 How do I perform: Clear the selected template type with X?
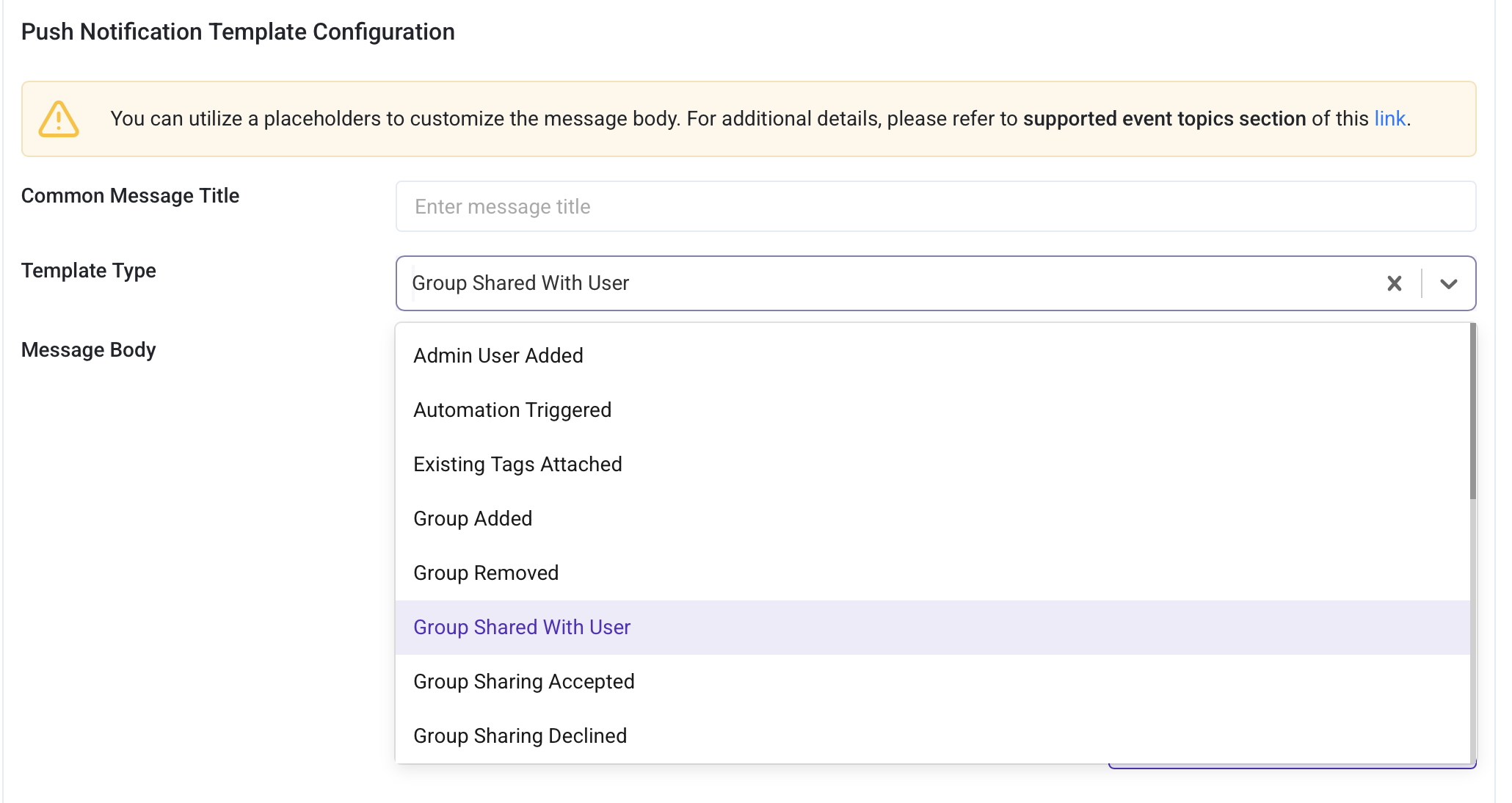coord(1394,283)
